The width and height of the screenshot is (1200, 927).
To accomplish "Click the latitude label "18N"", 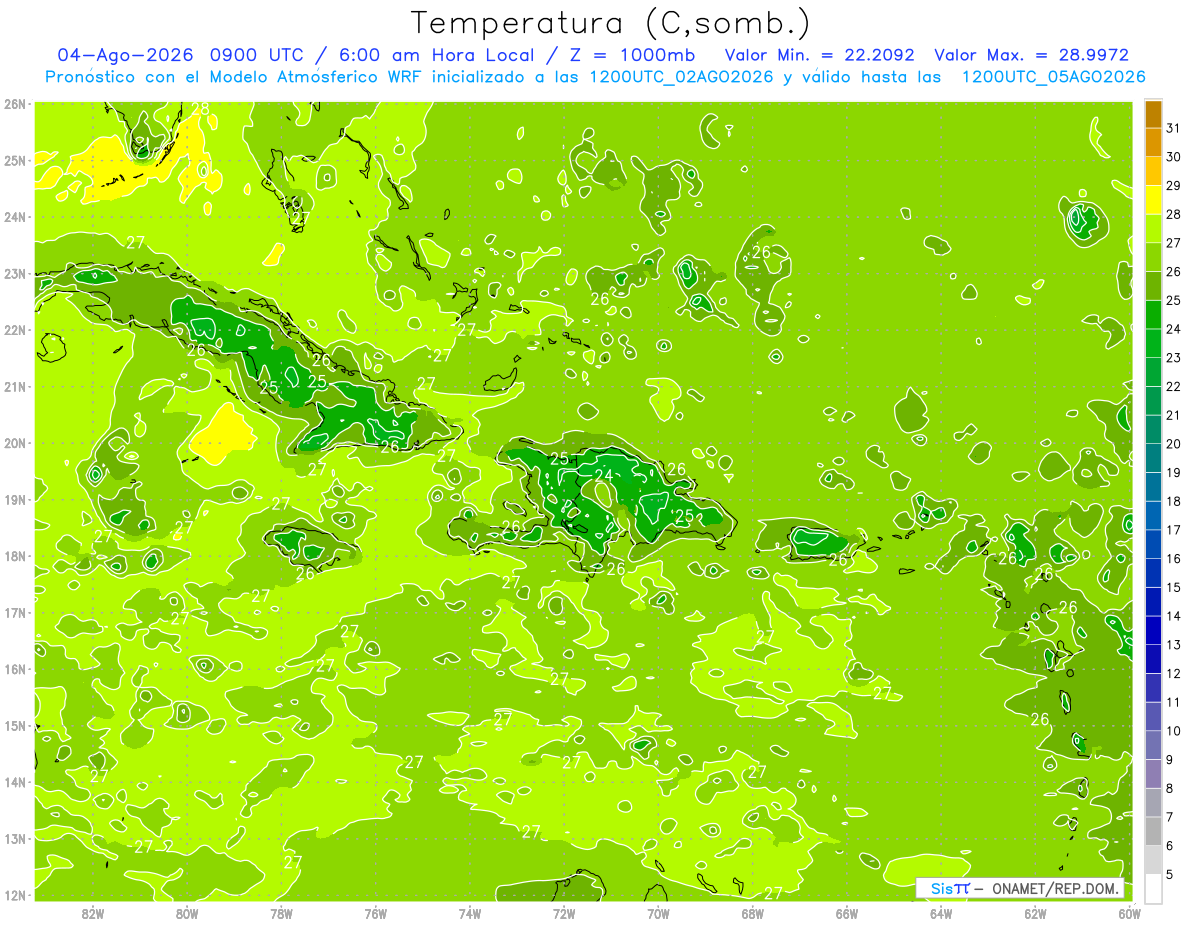I will [16, 556].
